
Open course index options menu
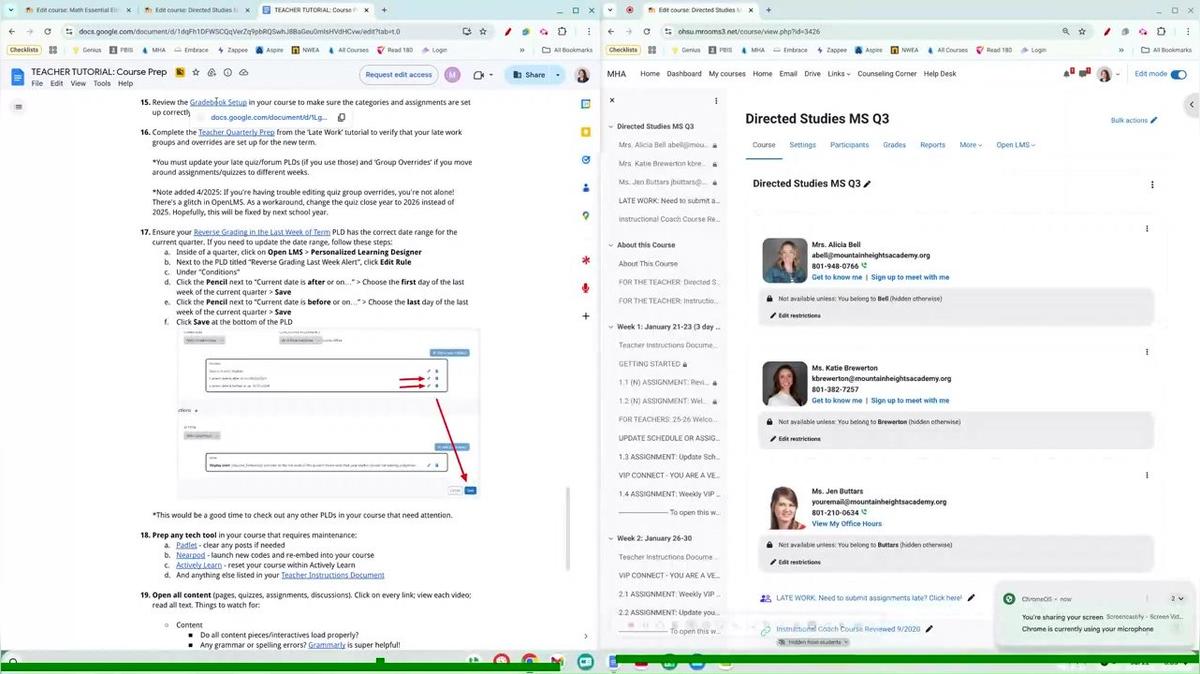716,100
